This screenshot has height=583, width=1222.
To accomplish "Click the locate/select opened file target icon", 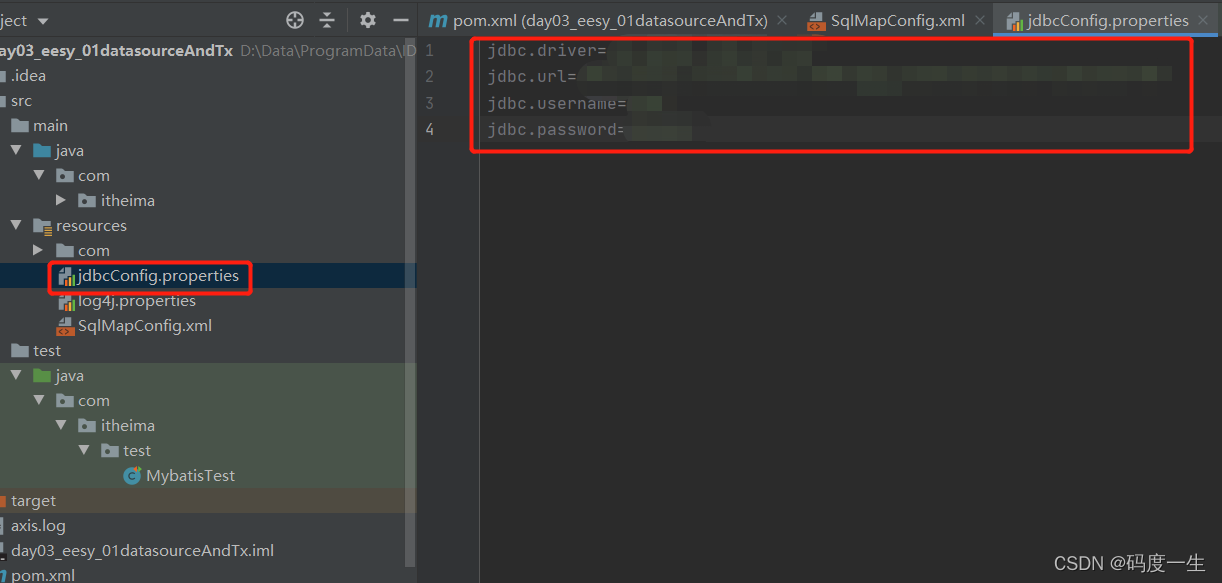I will point(294,20).
